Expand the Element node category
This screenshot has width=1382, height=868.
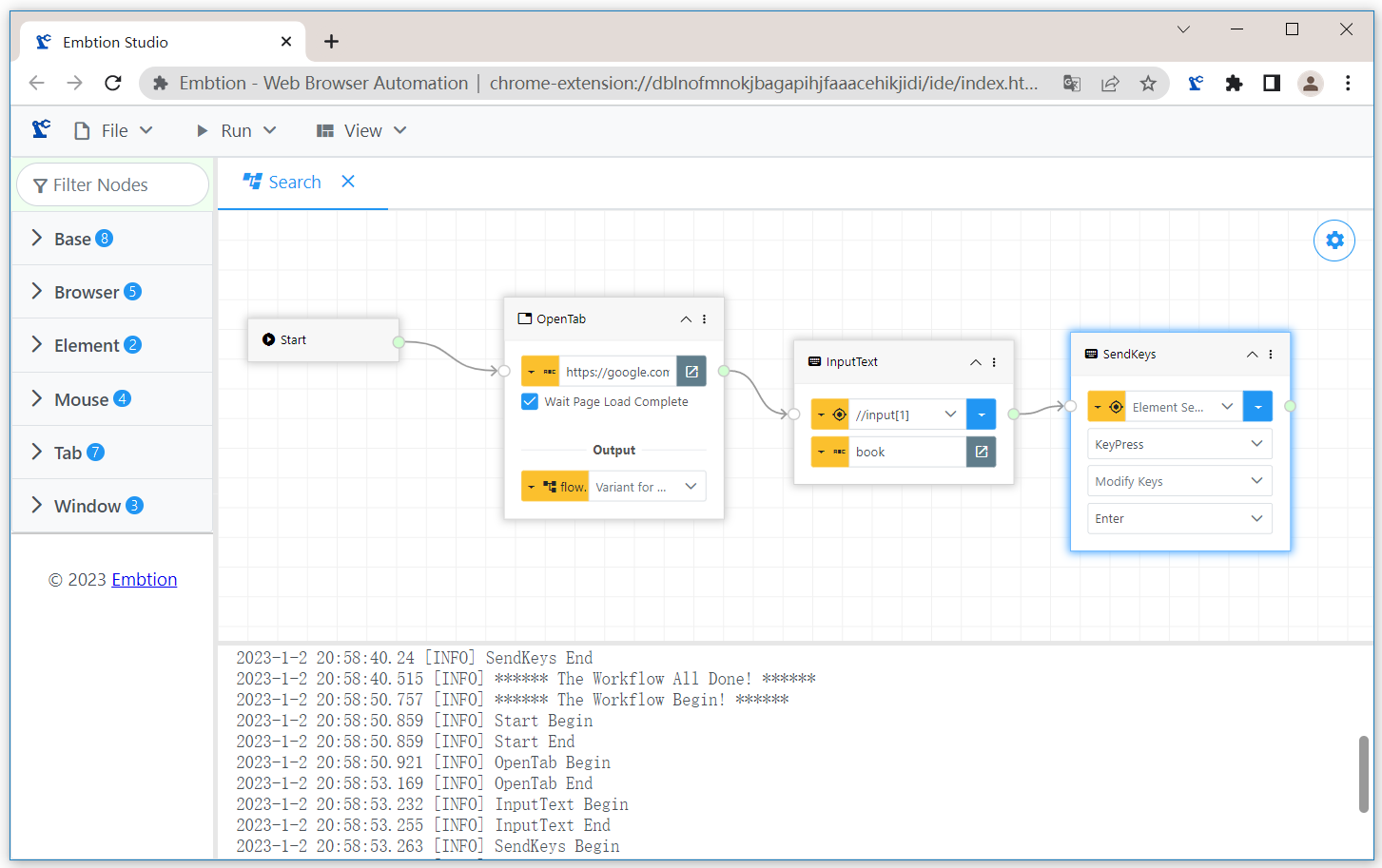[112, 345]
